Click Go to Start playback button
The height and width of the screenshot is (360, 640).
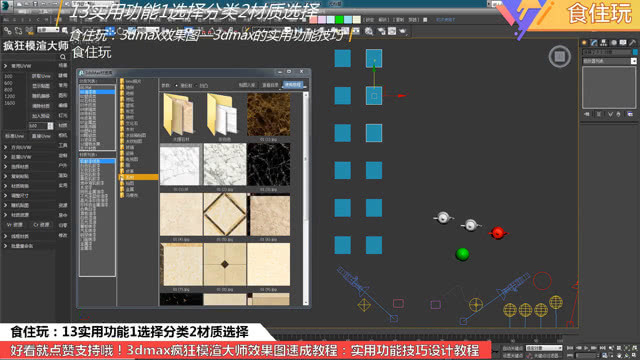[570, 348]
